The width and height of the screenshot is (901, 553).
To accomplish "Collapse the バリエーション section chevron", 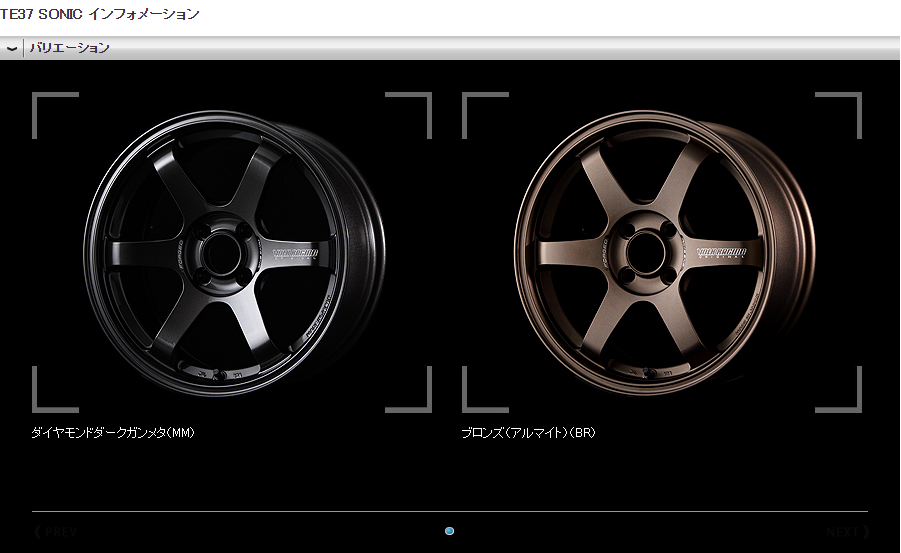I will [11, 48].
